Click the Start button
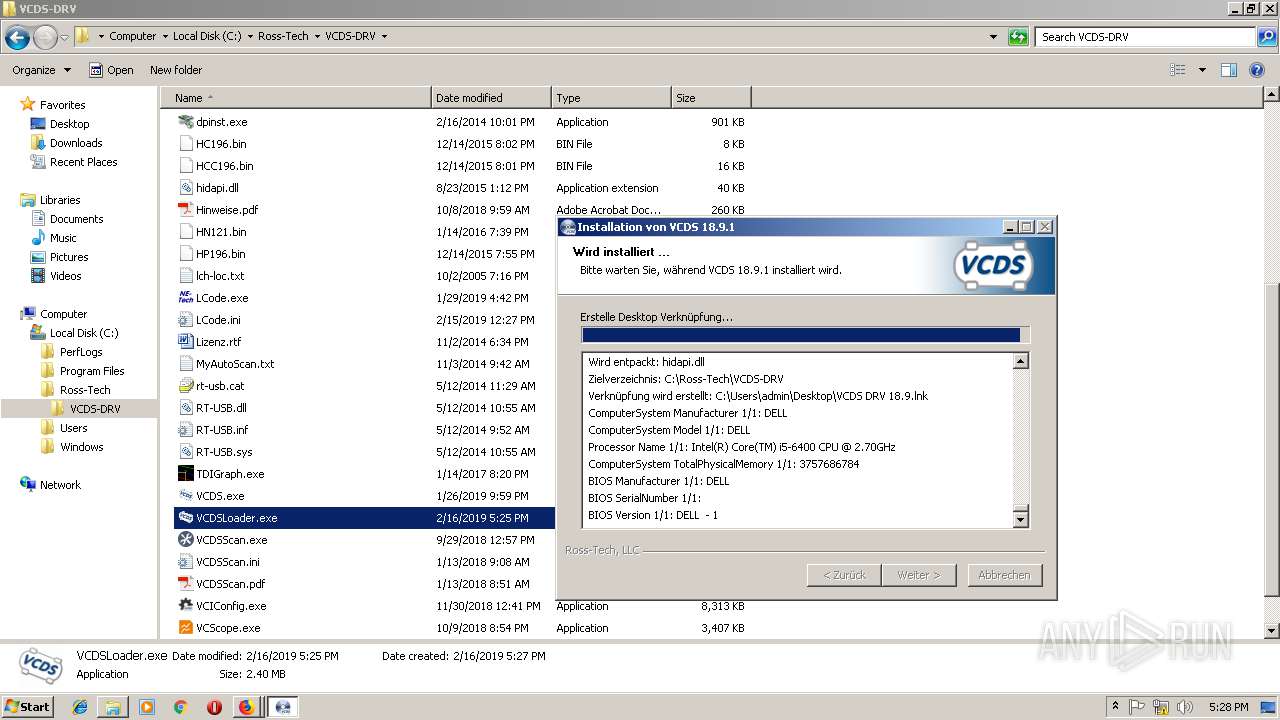 [28, 707]
